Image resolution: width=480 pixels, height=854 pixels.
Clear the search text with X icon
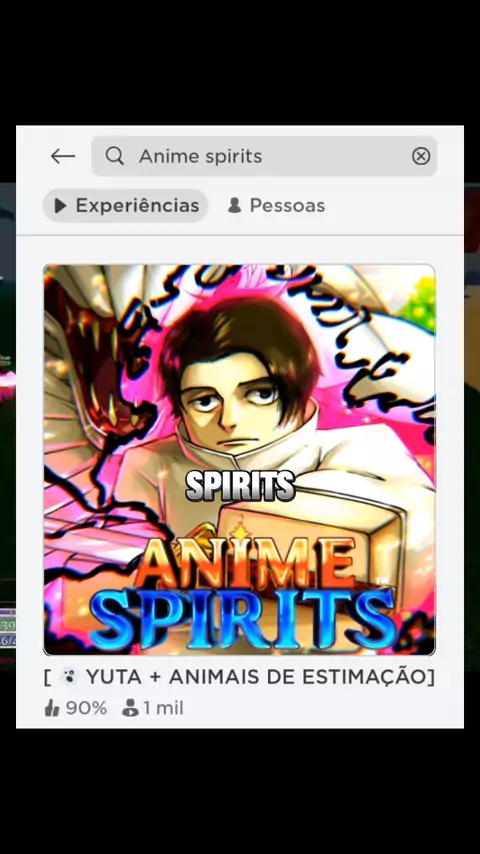[x=421, y=157]
